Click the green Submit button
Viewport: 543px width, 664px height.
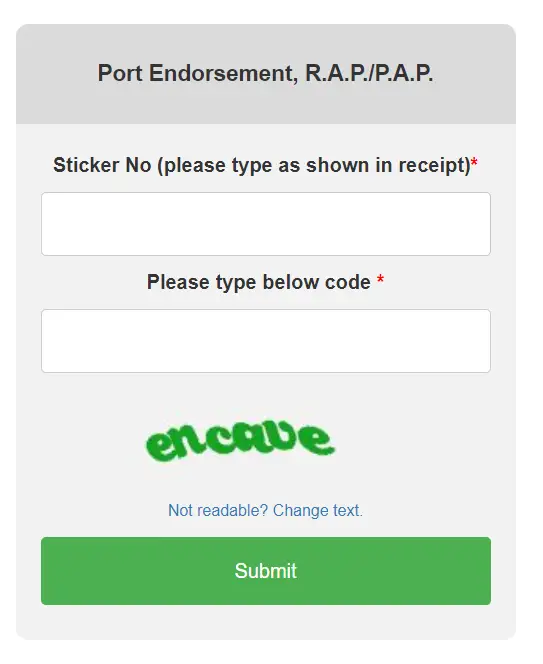266,571
